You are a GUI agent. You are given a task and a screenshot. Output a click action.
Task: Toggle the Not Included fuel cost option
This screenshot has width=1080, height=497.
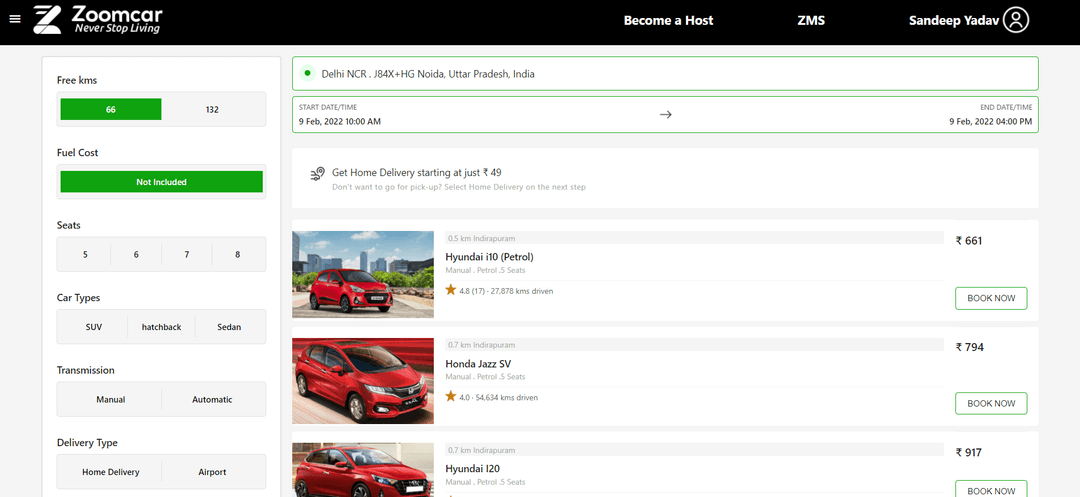161,182
